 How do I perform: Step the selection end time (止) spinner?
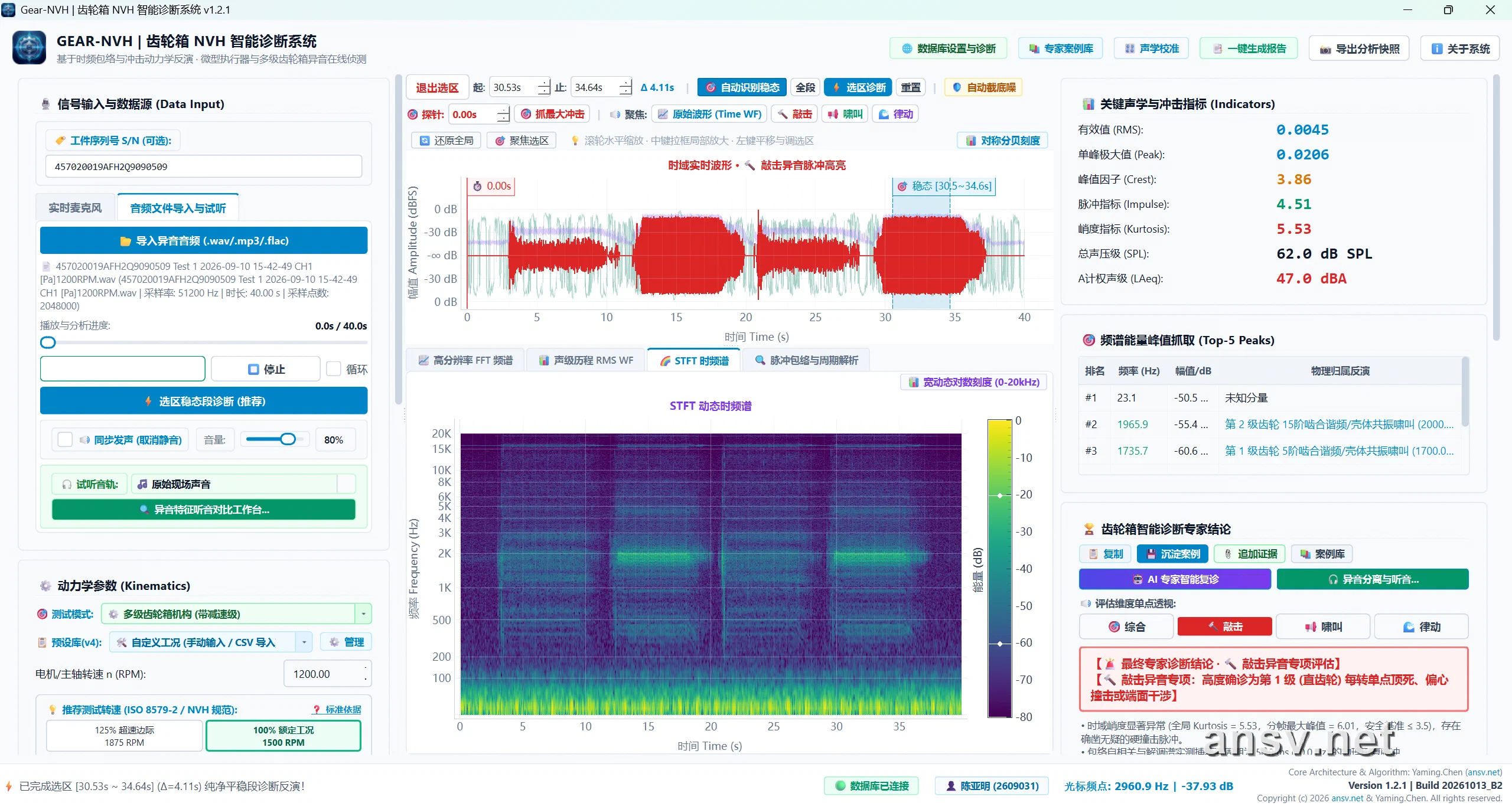(625, 87)
